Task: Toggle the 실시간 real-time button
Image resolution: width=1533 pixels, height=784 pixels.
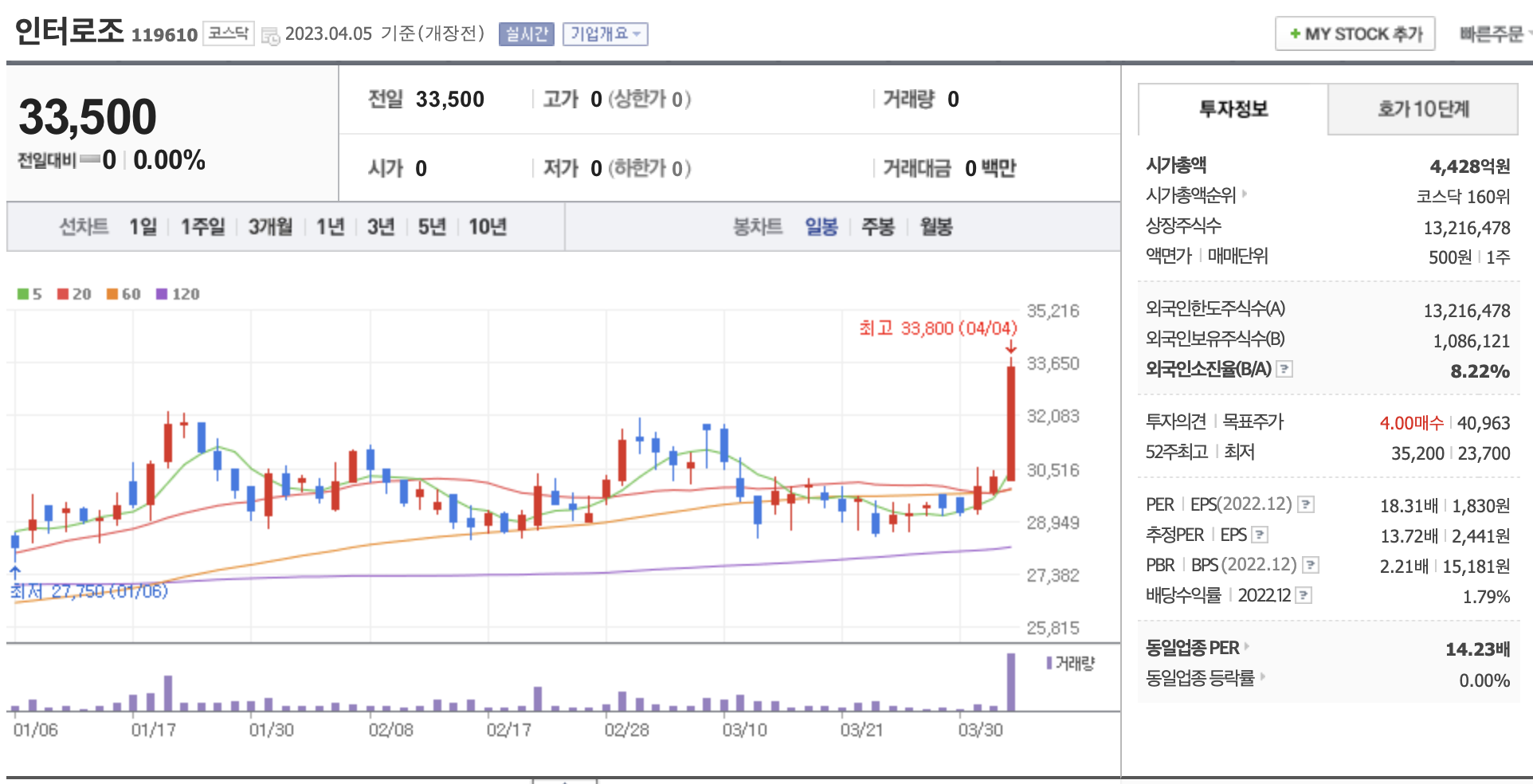Action: click(526, 34)
